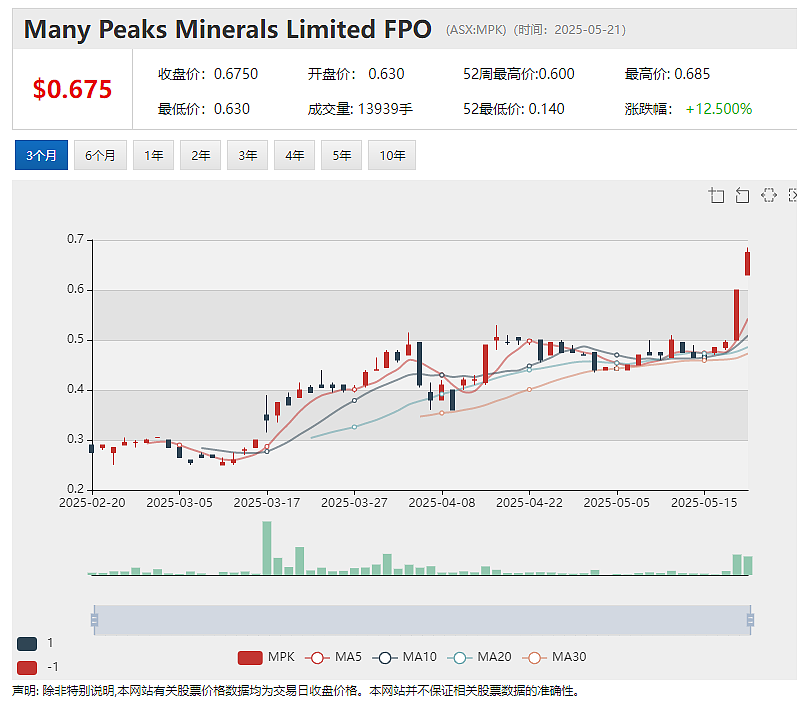Click the red swatch labeled -1
The image size is (811, 705).
click(x=27, y=668)
